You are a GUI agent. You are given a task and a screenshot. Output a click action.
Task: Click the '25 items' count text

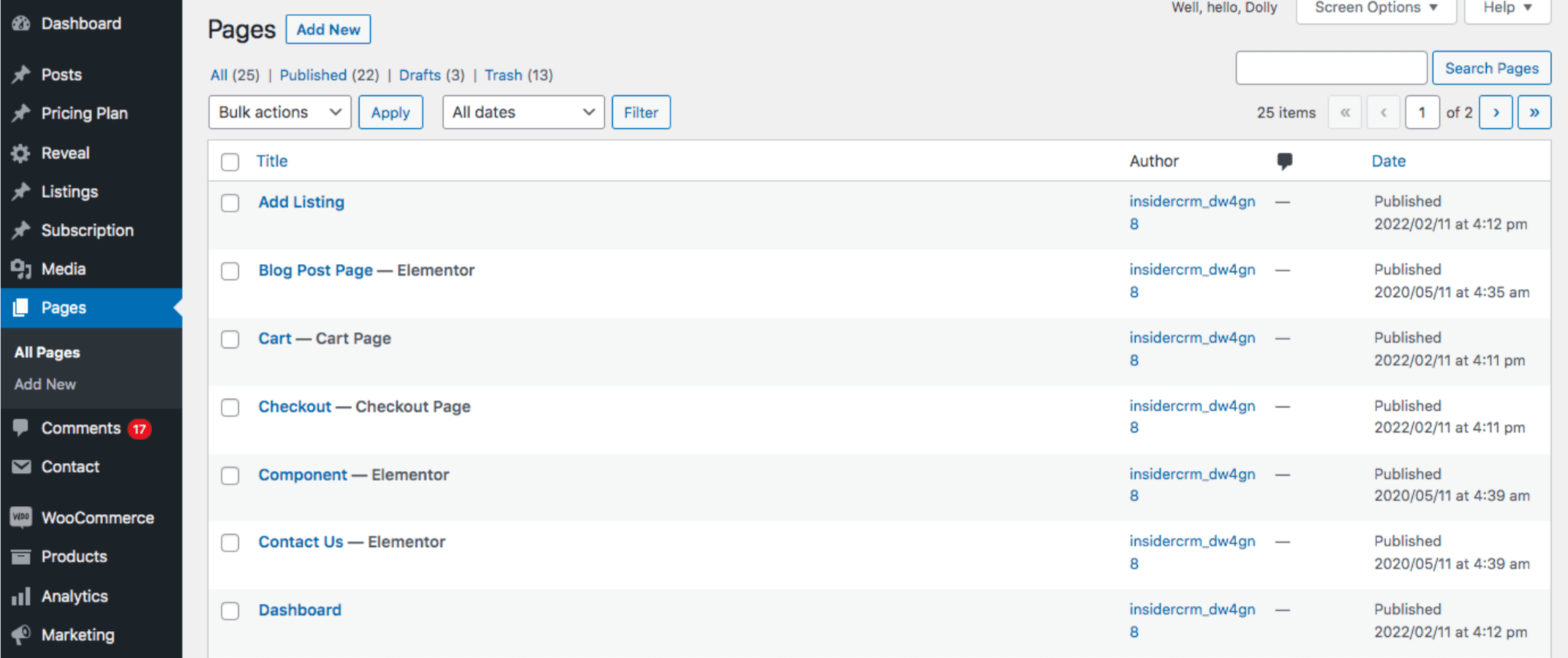1286,113
